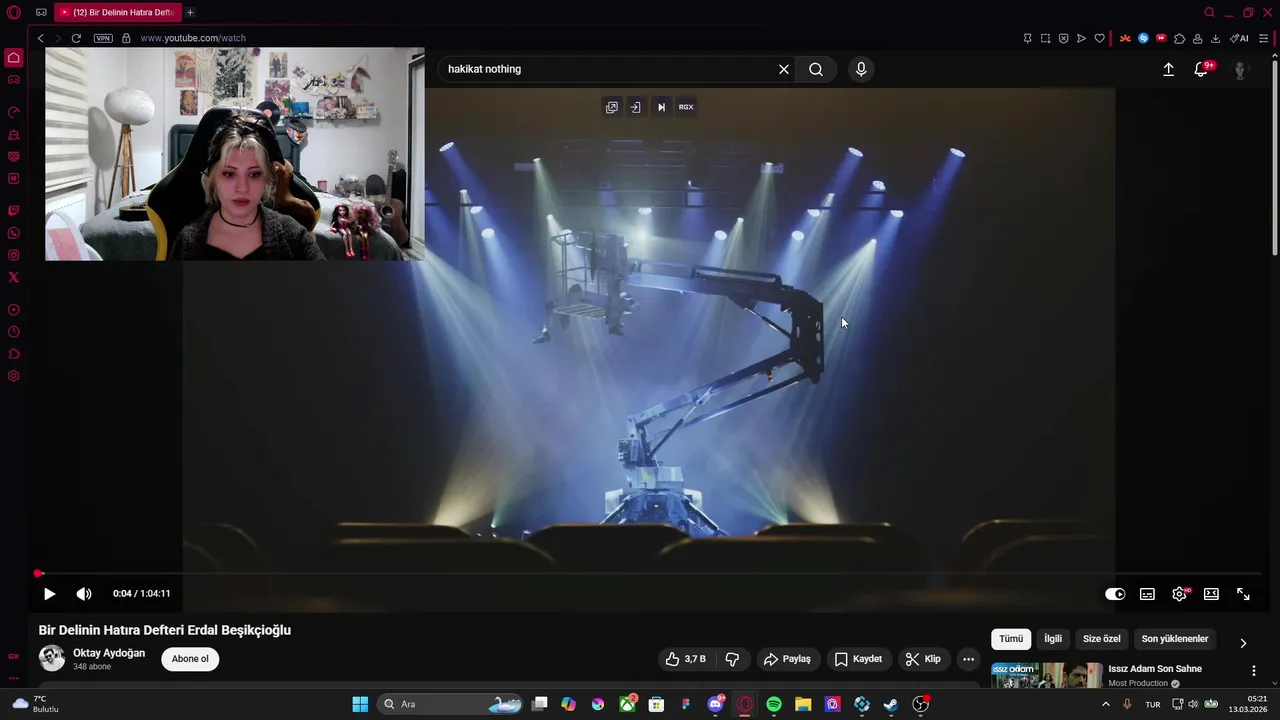Image resolution: width=1280 pixels, height=720 pixels.
Task: Create a clip with Klip button
Action: pos(923,659)
